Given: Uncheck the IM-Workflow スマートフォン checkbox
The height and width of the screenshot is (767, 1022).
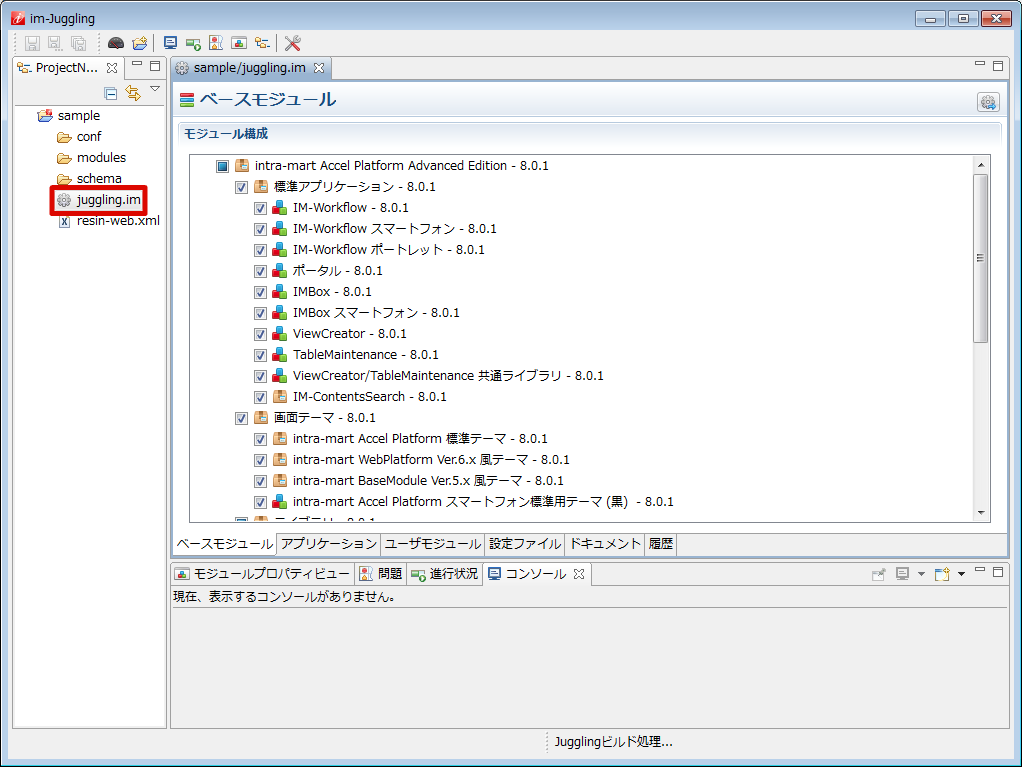Looking at the screenshot, I should coord(260,229).
